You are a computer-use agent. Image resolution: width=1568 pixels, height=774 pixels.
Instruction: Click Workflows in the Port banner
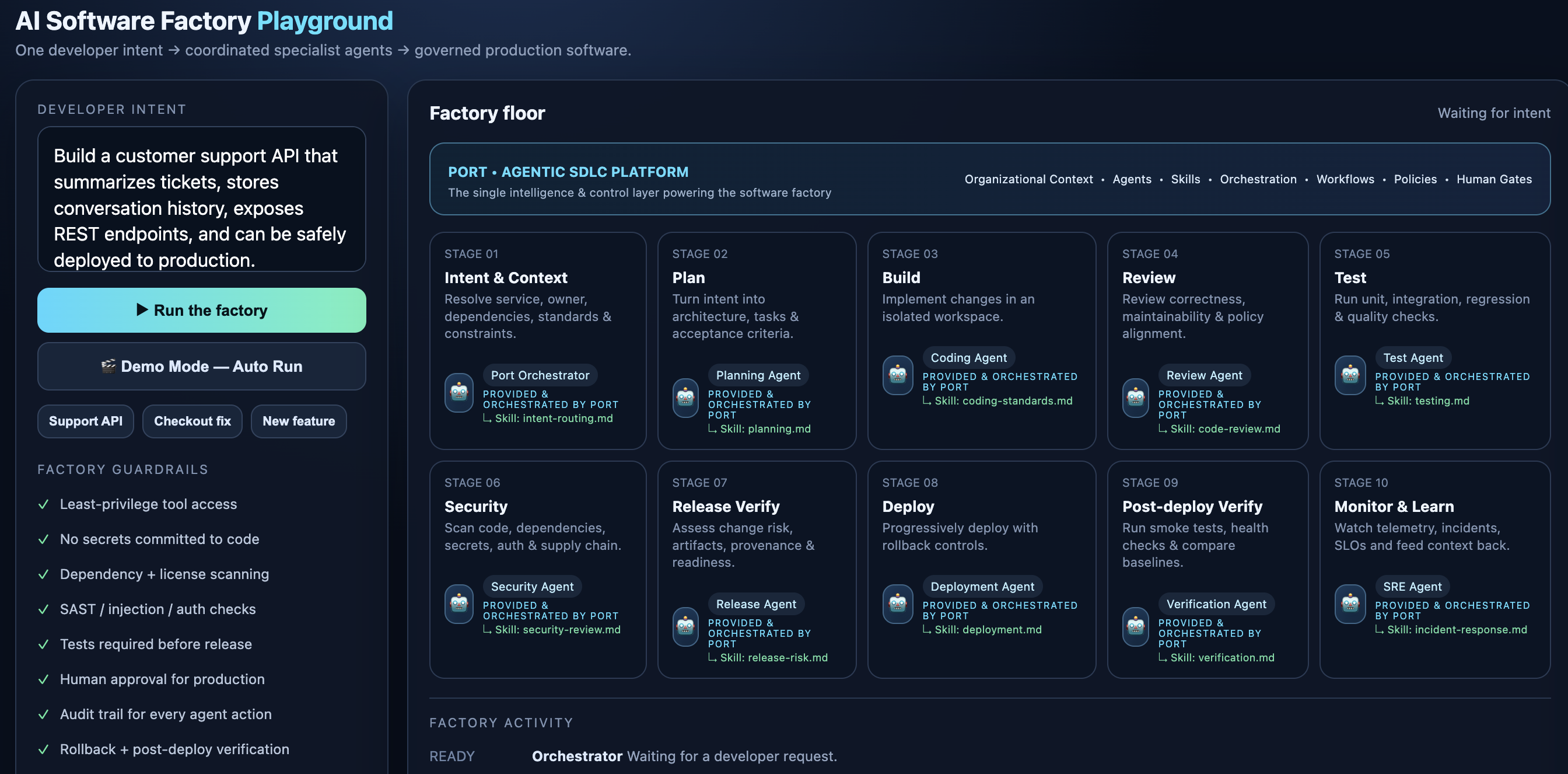point(1345,180)
